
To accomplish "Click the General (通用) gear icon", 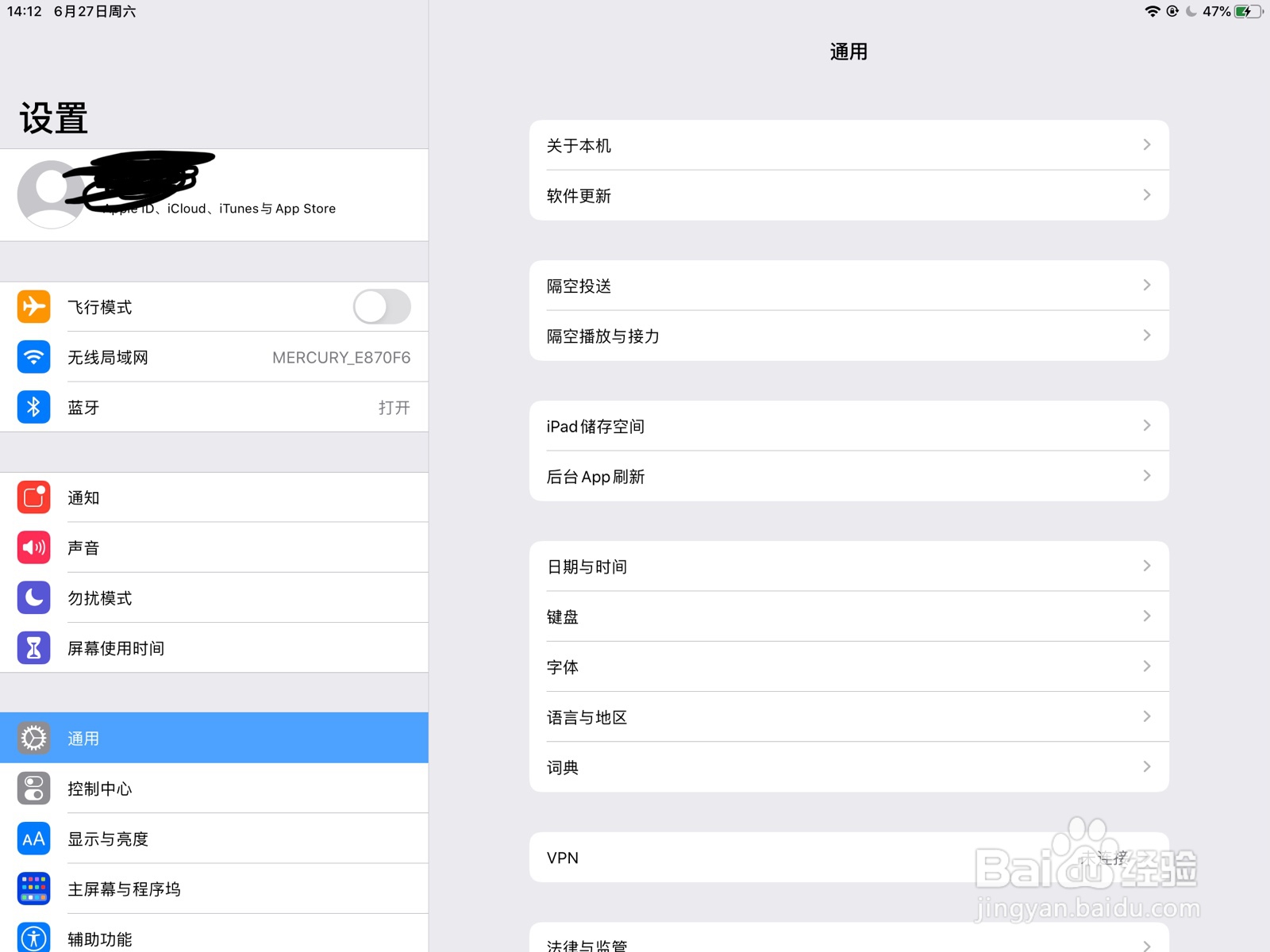I will [x=33, y=738].
